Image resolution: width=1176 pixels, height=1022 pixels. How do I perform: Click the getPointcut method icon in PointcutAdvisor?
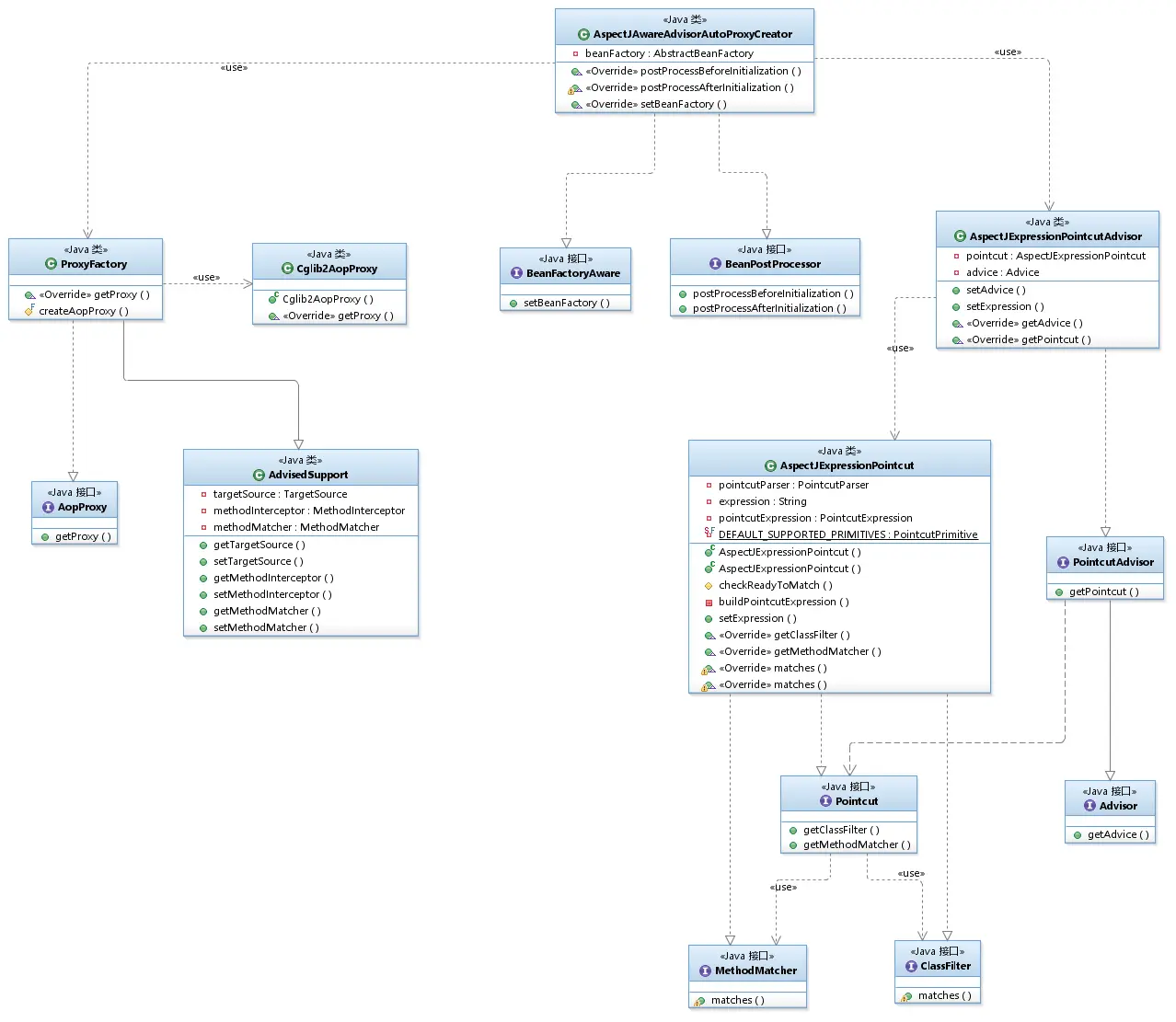point(1059,591)
